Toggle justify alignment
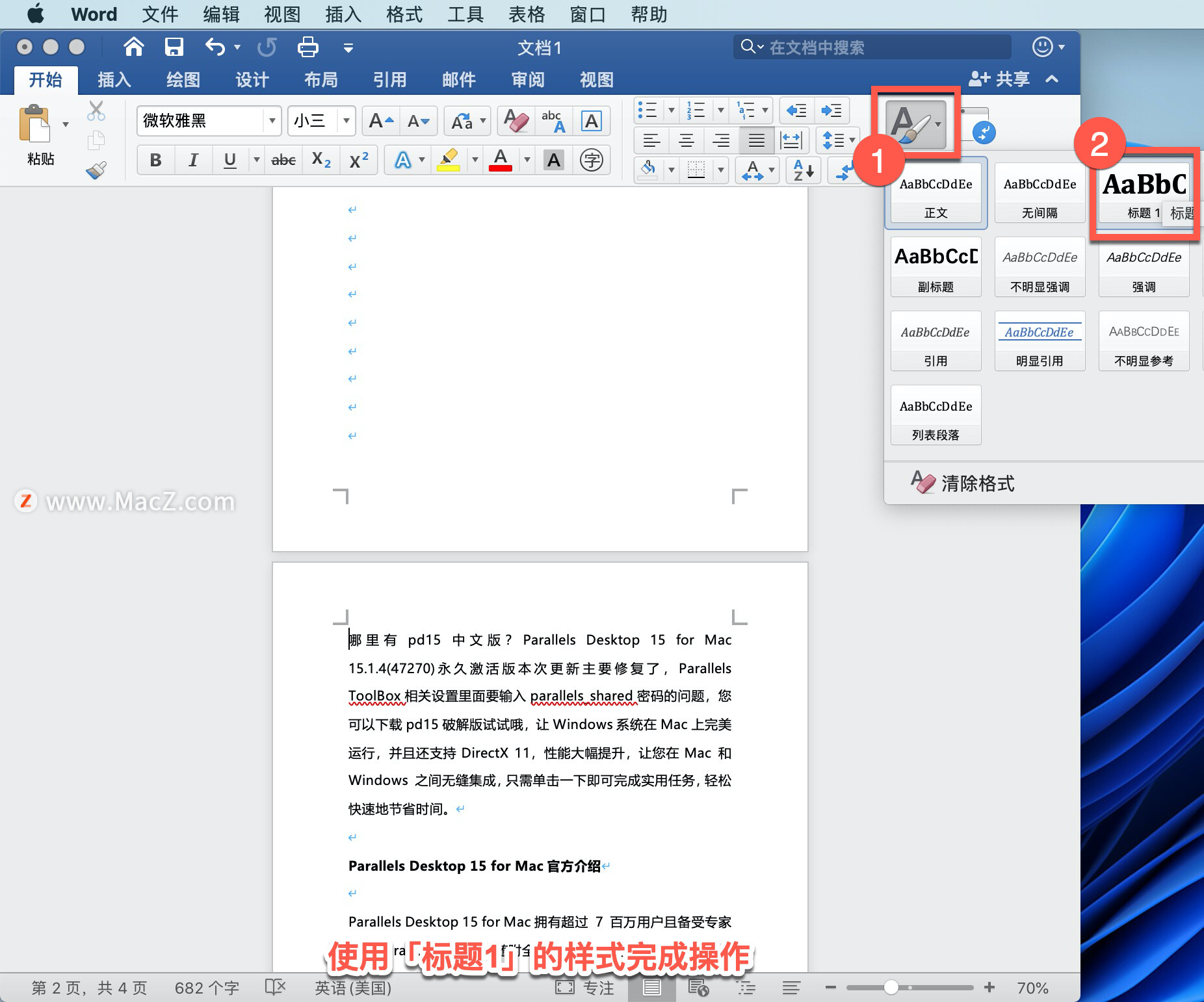1204x1002 pixels. tap(756, 140)
